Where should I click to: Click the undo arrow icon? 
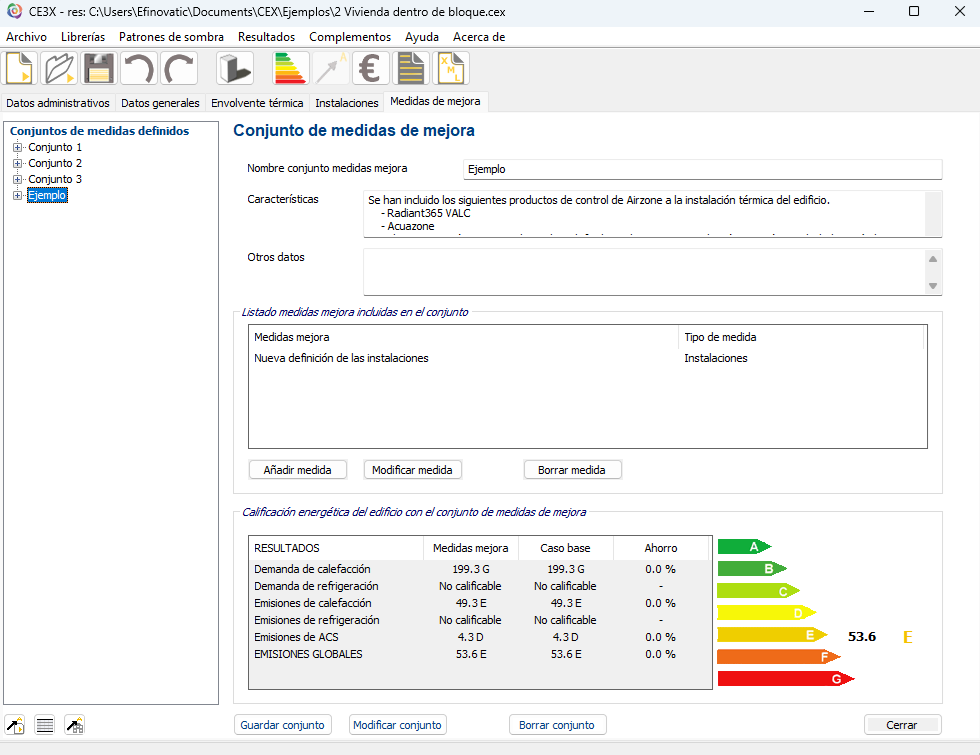pyautogui.click(x=138, y=69)
